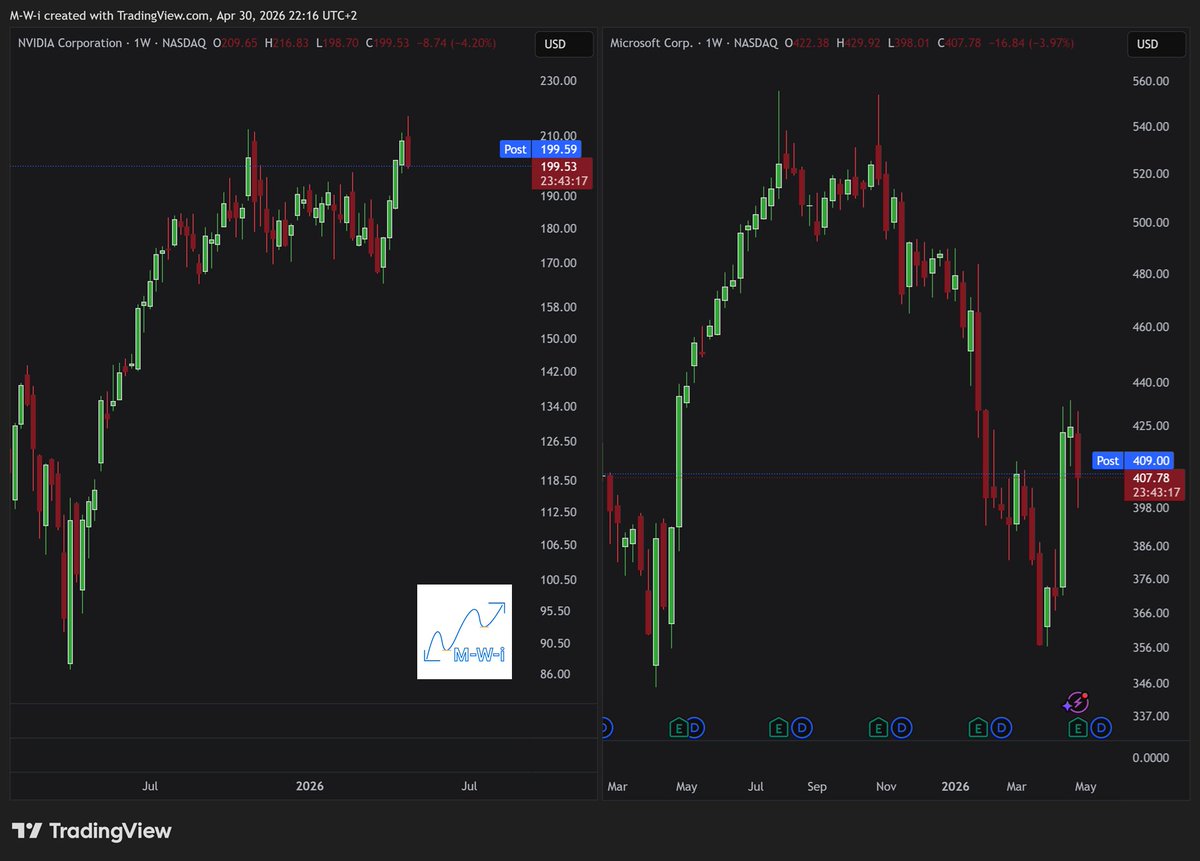Click the 86.00 level on NVIDIA price axis
Screen dimensions: 1200x861
pos(556,674)
